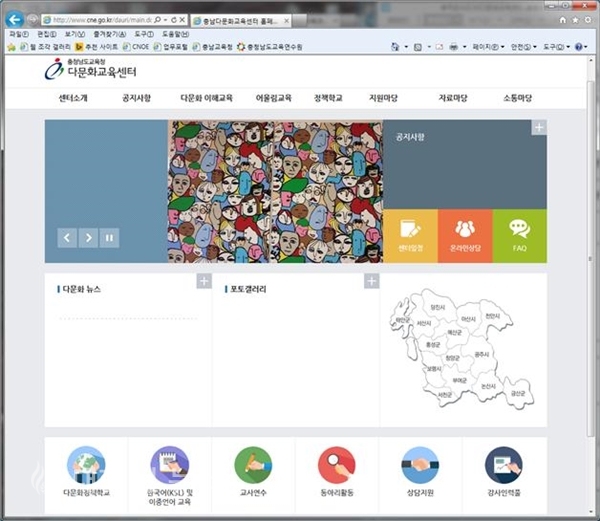Click the command bar RSS feeds icon
The image size is (600, 521).
pyautogui.click(x=418, y=47)
